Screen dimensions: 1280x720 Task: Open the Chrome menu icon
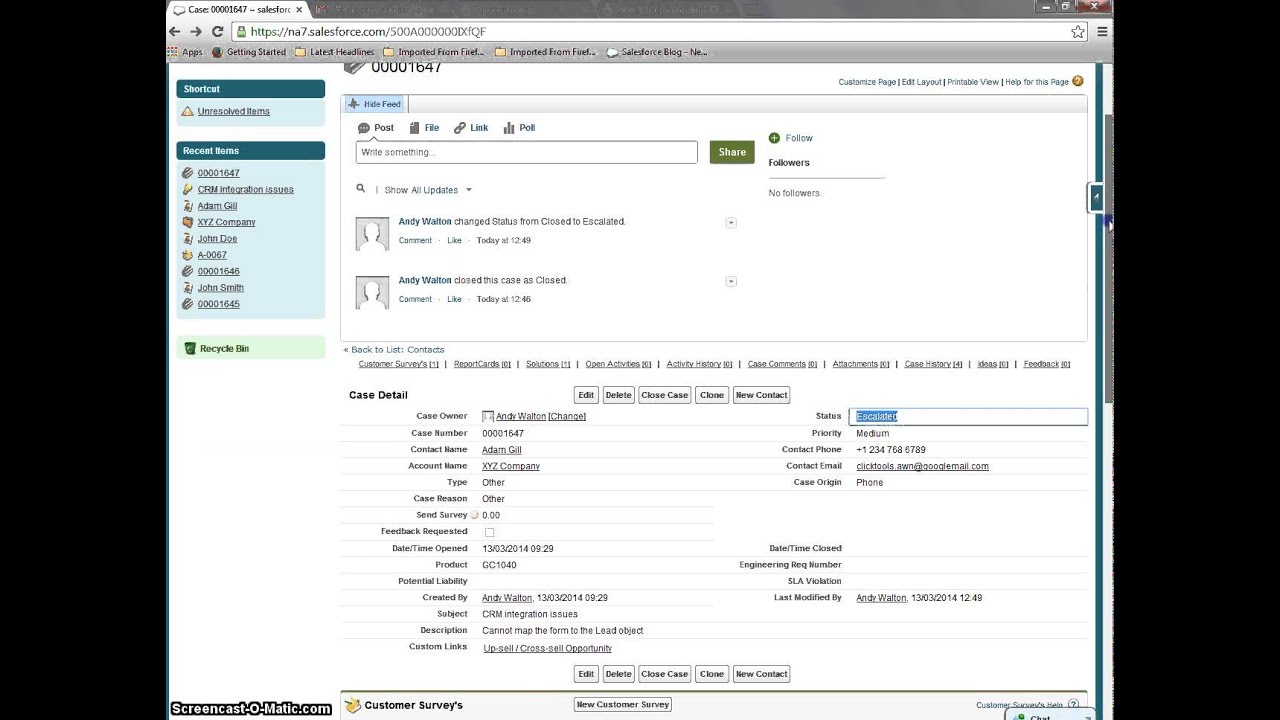coord(1102,32)
